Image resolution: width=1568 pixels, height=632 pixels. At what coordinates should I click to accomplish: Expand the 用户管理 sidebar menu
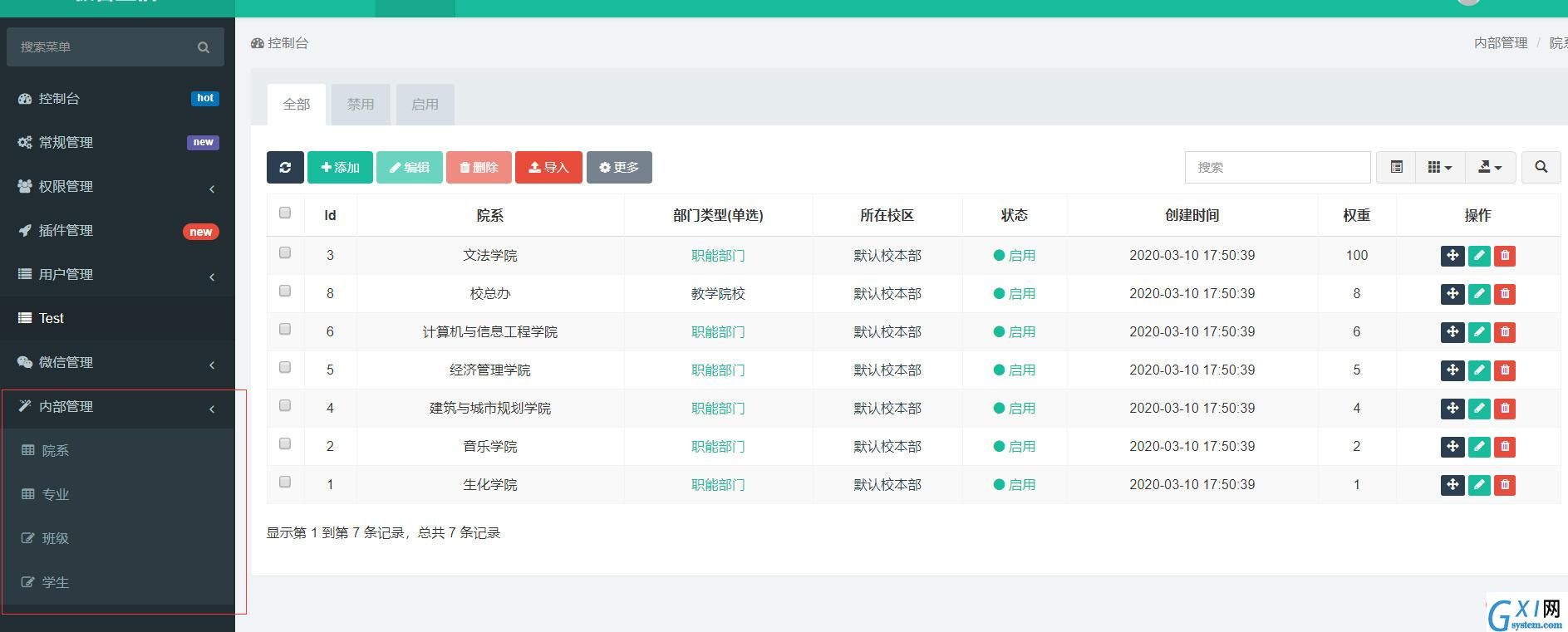[x=117, y=275]
